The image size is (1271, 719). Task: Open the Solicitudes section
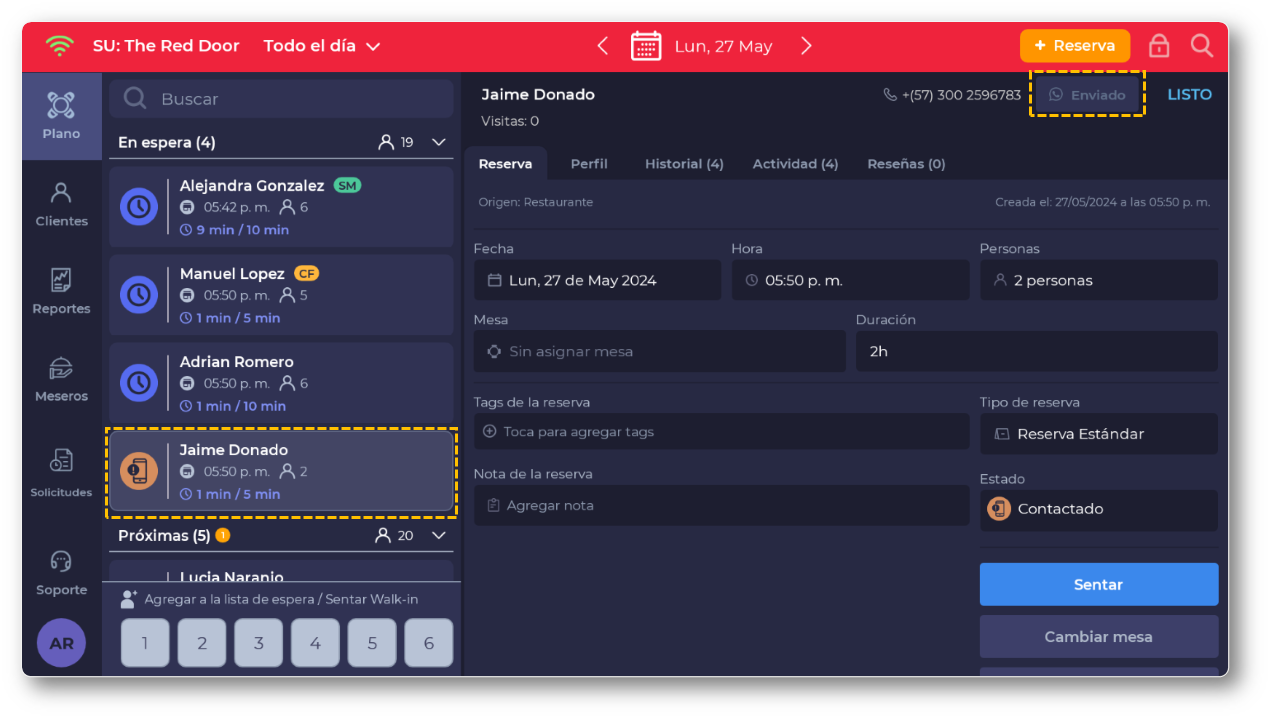point(61,473)
